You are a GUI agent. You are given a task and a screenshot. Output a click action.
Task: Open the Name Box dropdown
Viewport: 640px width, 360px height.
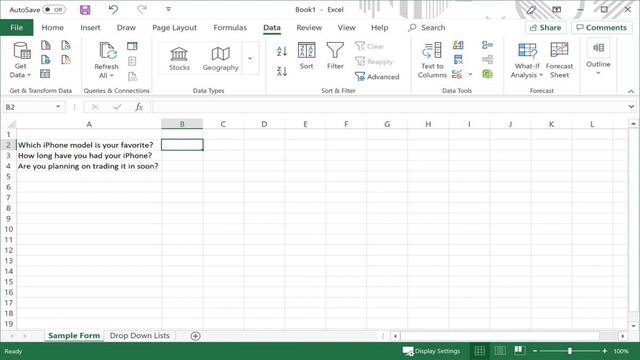[x=58, y=107]
